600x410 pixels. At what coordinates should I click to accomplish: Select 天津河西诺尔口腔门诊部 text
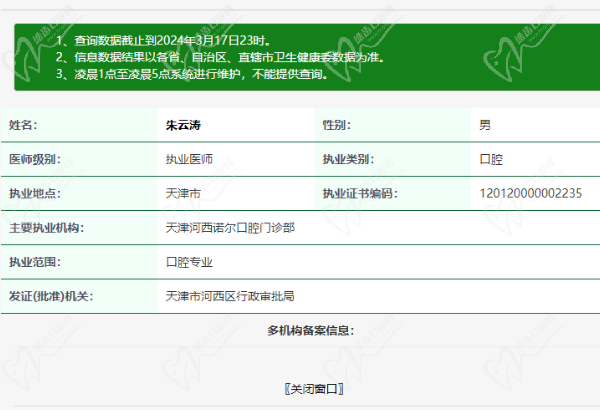coord(230,228)
